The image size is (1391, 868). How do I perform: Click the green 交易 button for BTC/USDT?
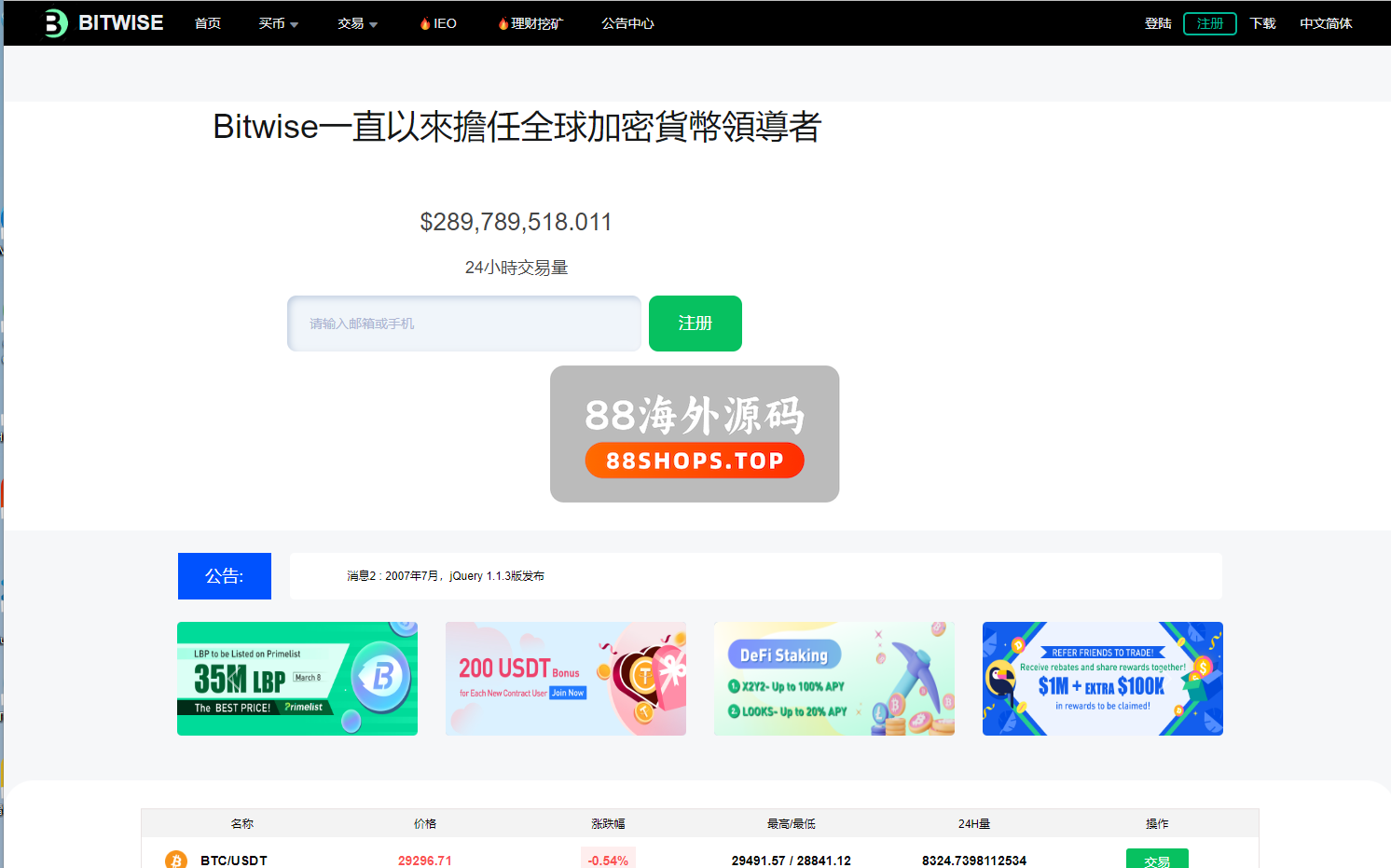pos(1157,860)
